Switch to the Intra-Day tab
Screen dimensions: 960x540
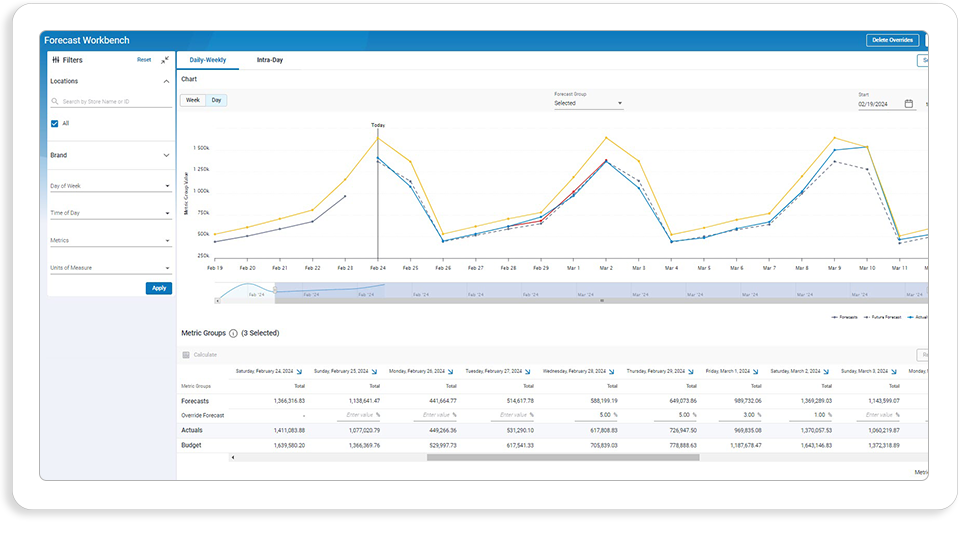coord(269,60)
